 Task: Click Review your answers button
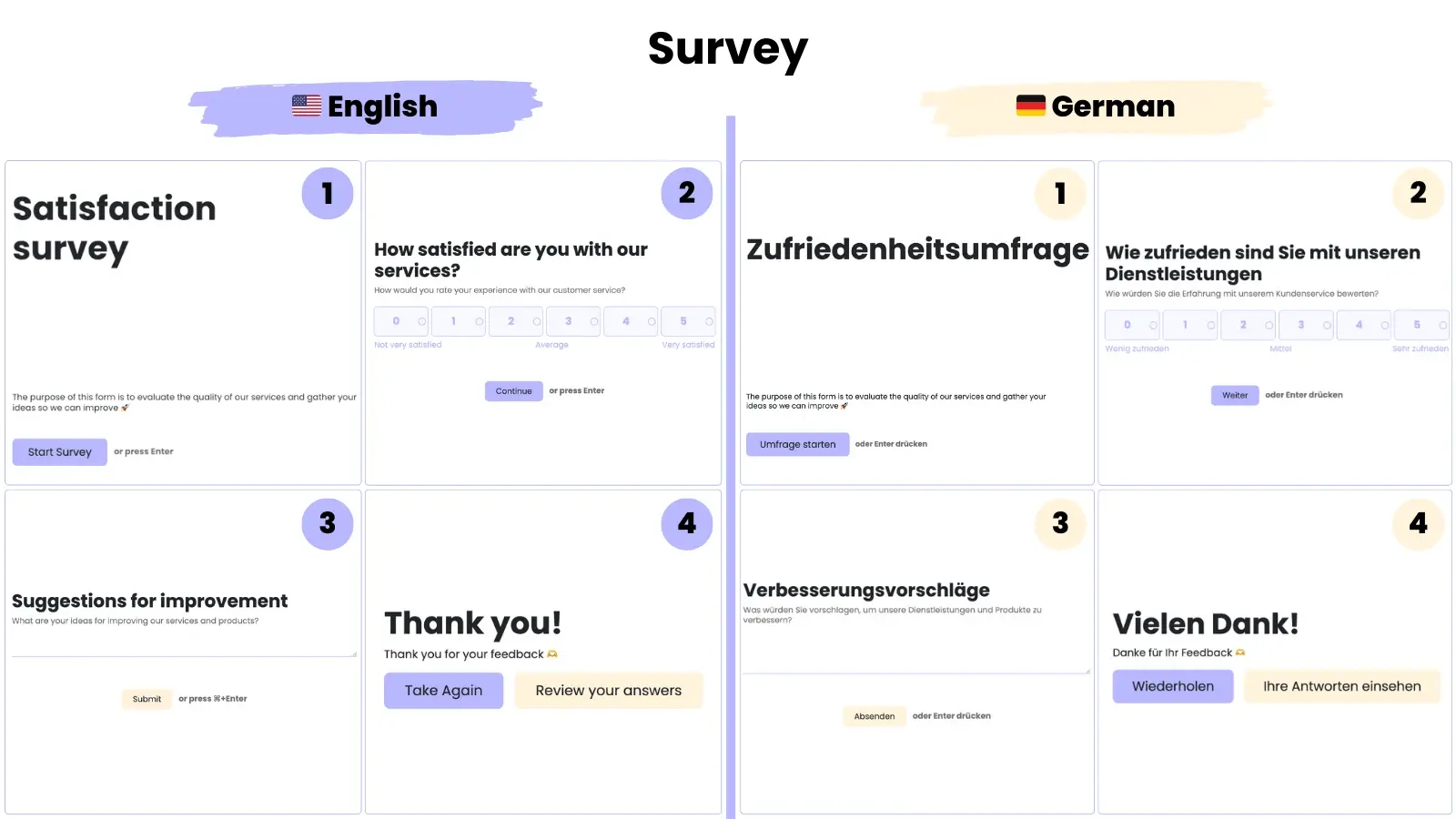[608, 691]
